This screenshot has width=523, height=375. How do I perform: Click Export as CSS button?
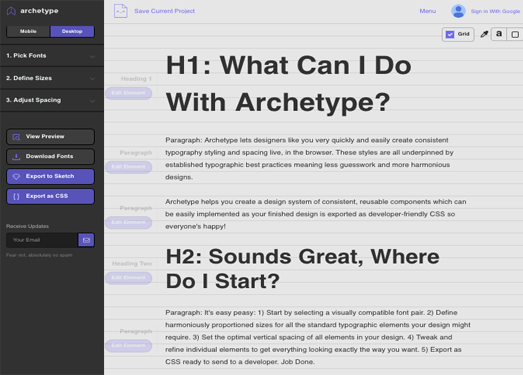tap(50, 197)
